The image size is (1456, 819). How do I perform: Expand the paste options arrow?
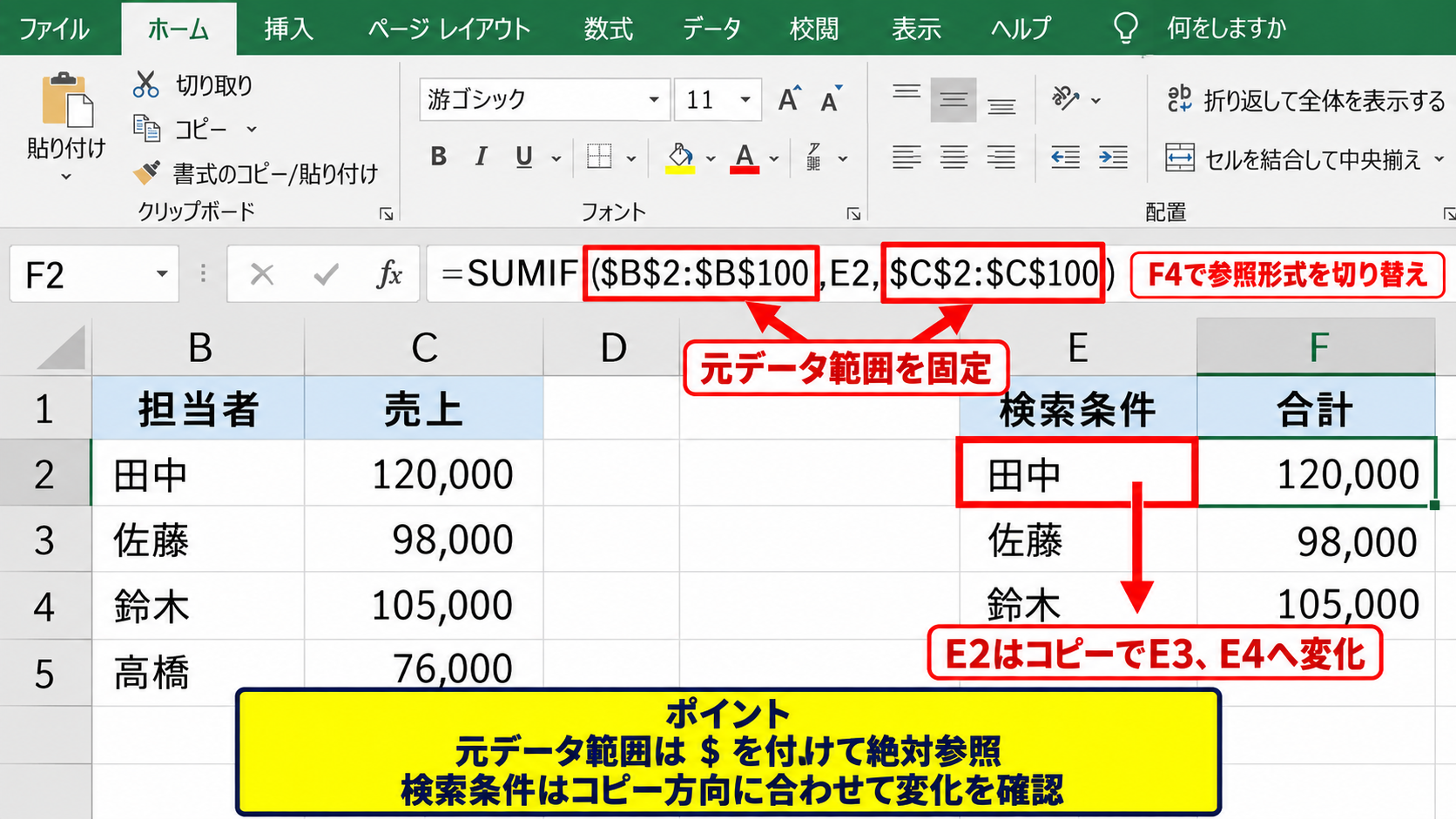(x=66, y=178)
